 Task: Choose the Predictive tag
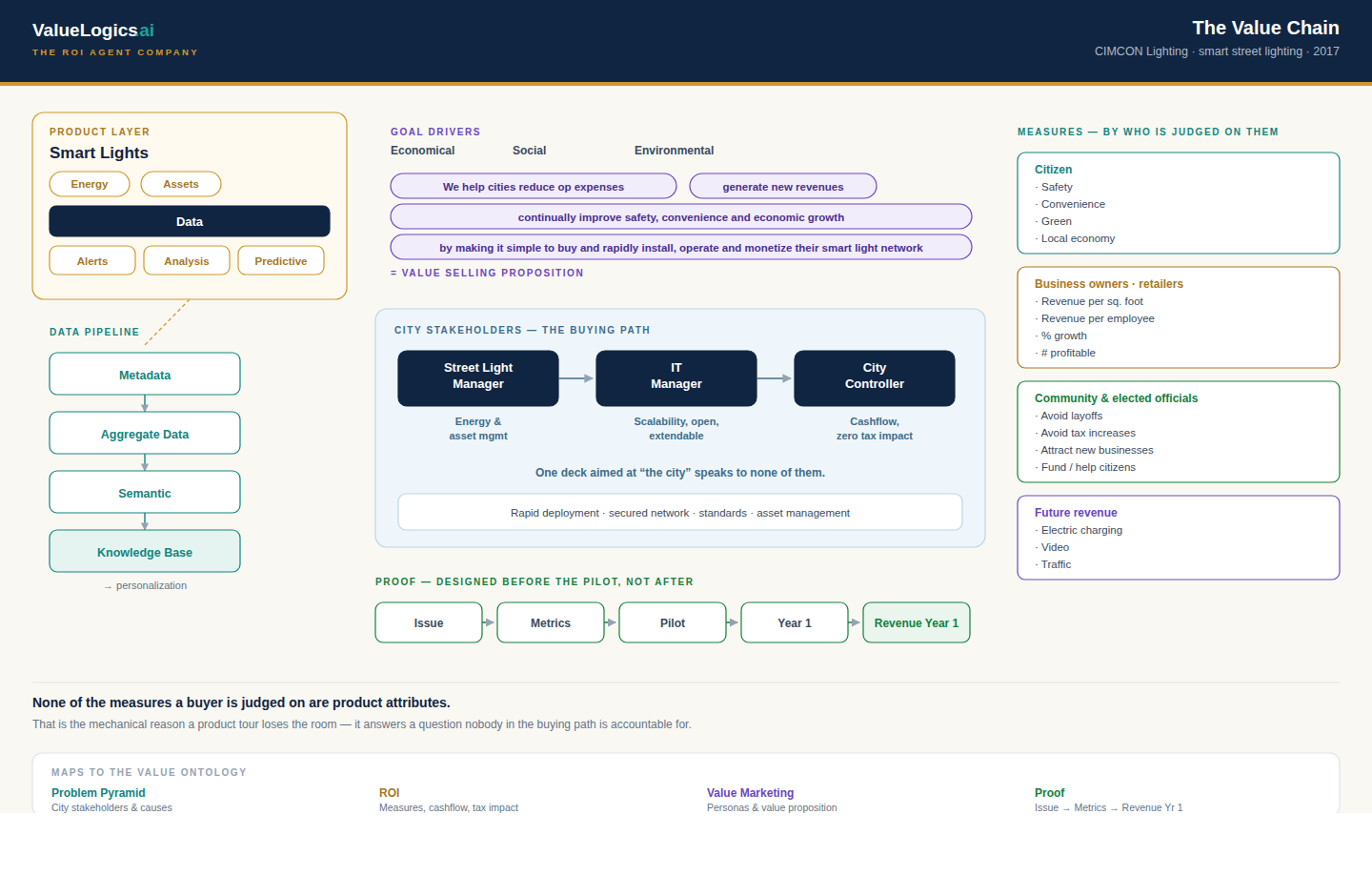[281, 260]
